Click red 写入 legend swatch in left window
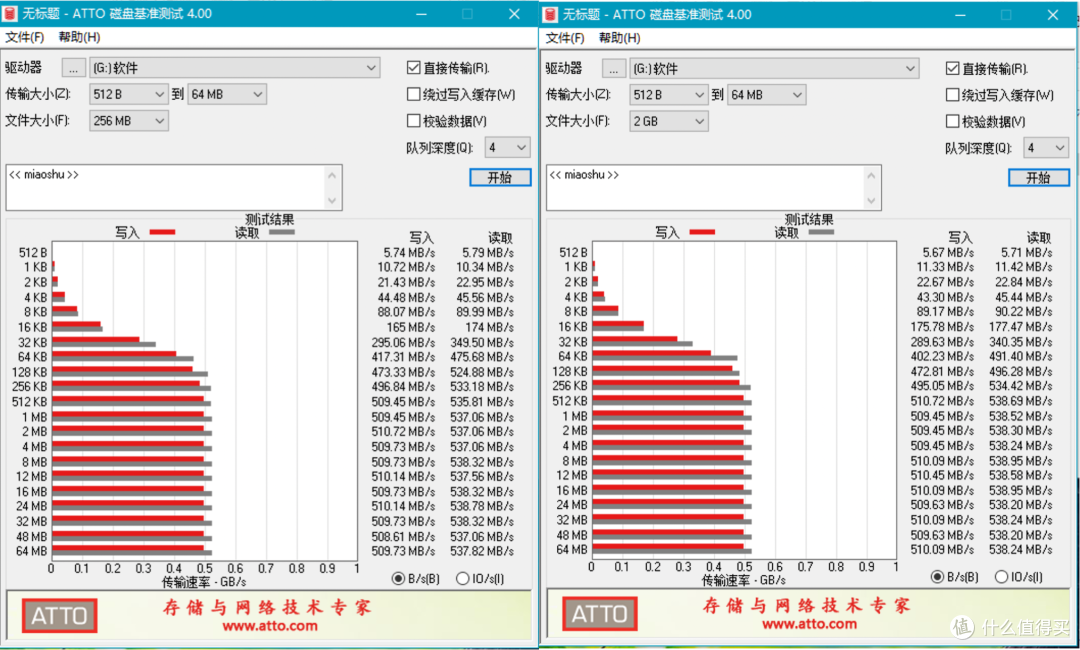This screenshot has width=1080, height=650. 162,232
